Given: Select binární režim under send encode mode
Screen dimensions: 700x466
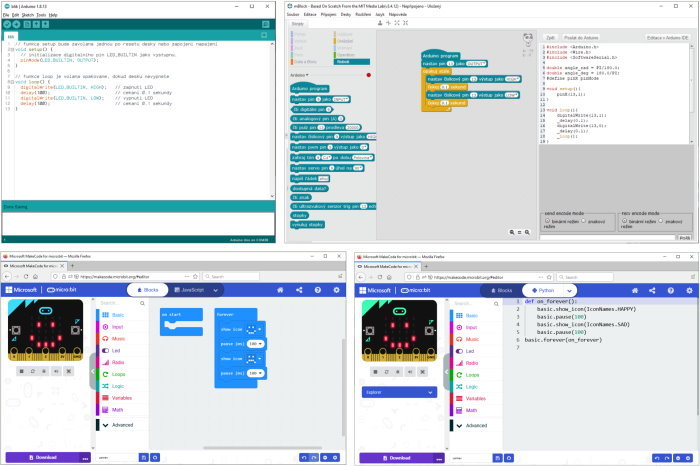Looking at the screenshot, I should click(547, 221).
